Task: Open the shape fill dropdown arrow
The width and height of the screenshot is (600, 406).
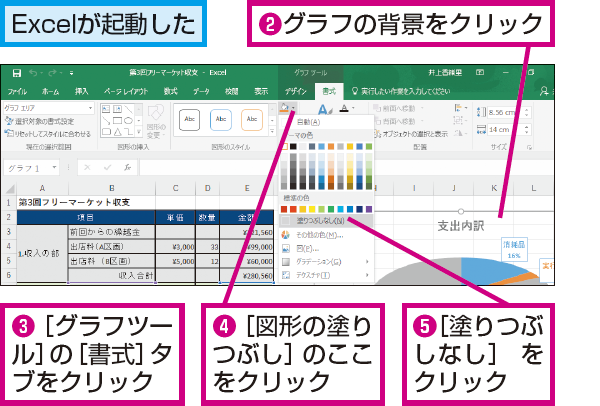Action: [x=293, y=108]
